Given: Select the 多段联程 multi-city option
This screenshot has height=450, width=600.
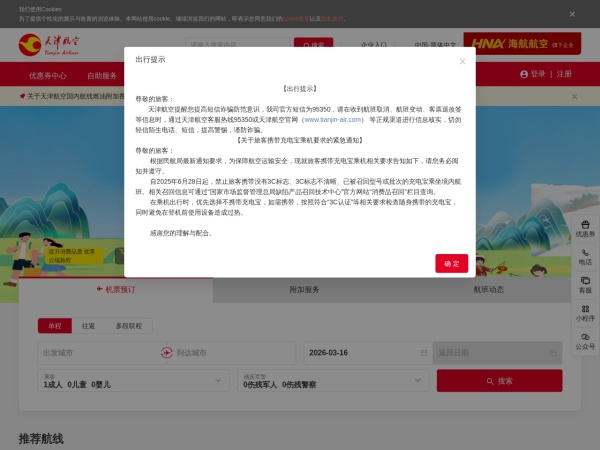Looking at the screenshot, I should [128, 326].
